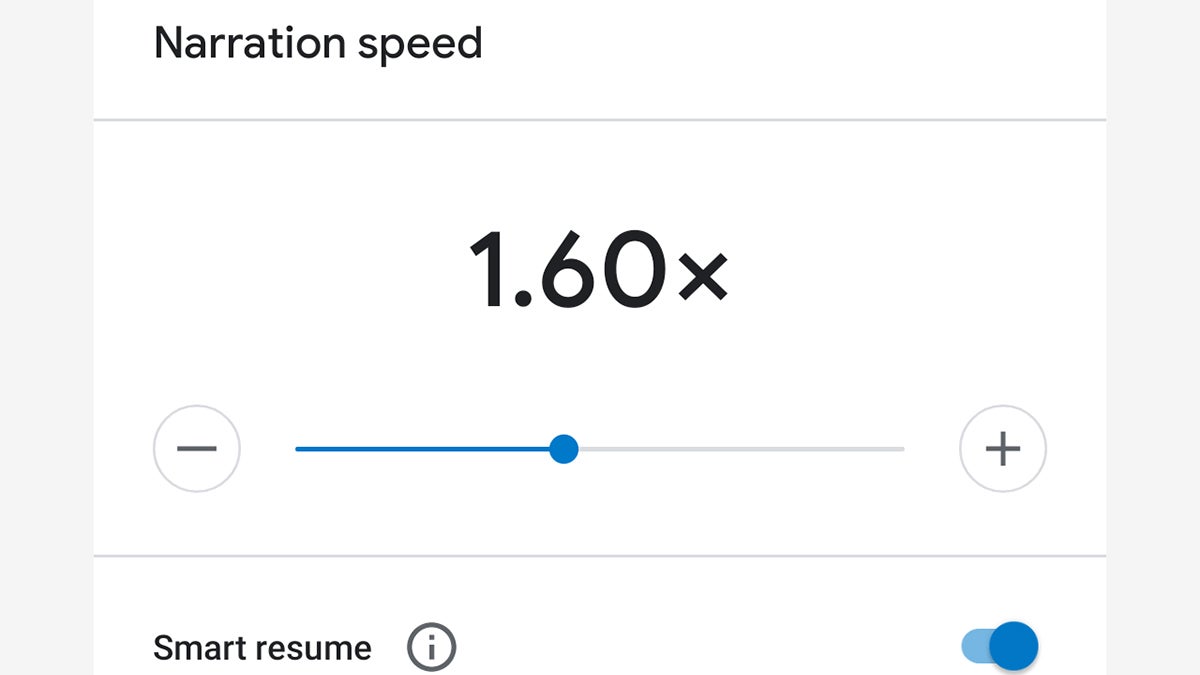This screenshot has height=675, width=1200.
Task: Click the gray unfilled part of the speed slider
Action: (740, 449)
